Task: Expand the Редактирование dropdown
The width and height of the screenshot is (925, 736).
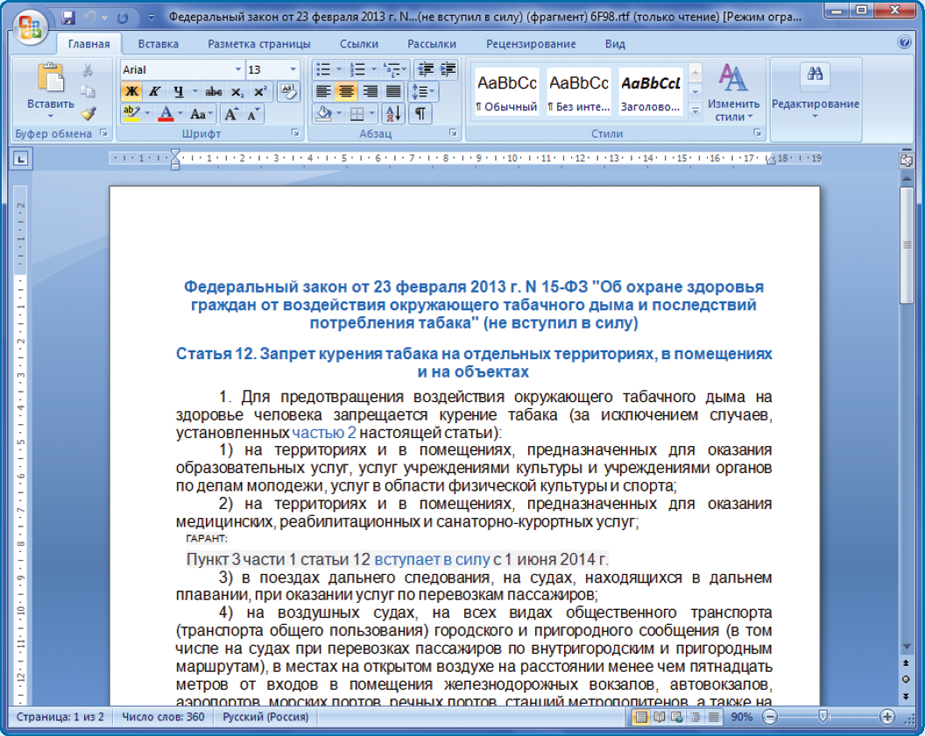Action: tap(815, 104)
